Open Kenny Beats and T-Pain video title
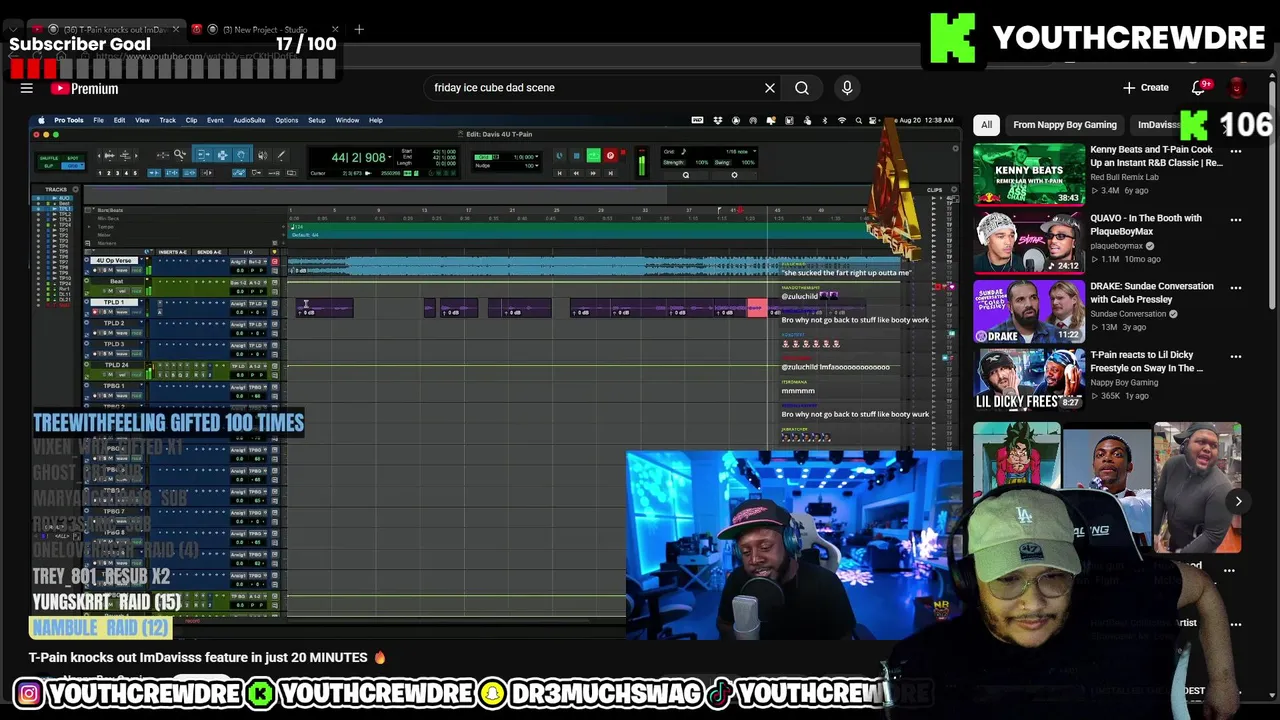Screen dimensions: 1280x720 (1156, 156)
